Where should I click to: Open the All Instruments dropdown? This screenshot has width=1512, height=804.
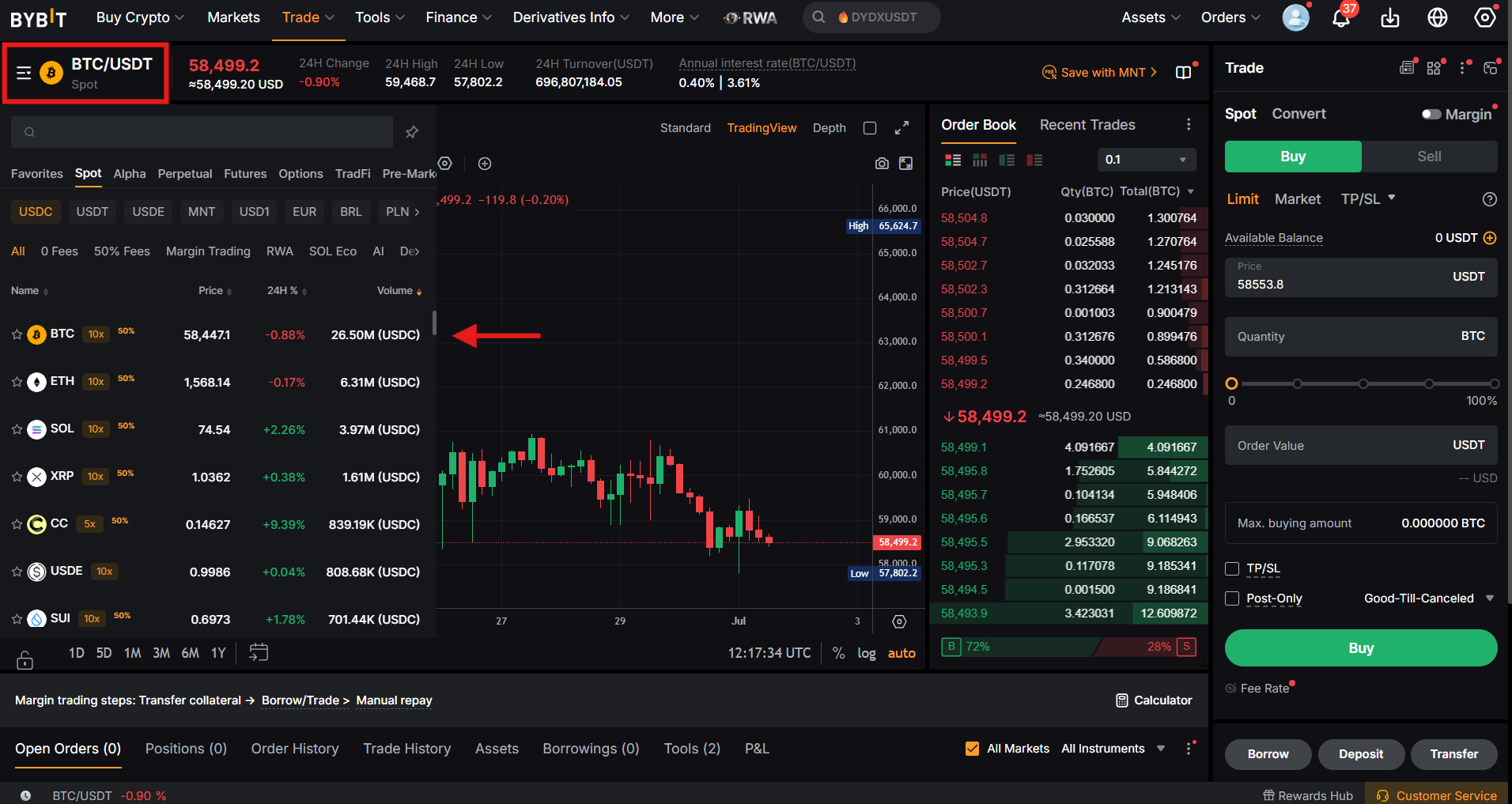click(1113, 749)
